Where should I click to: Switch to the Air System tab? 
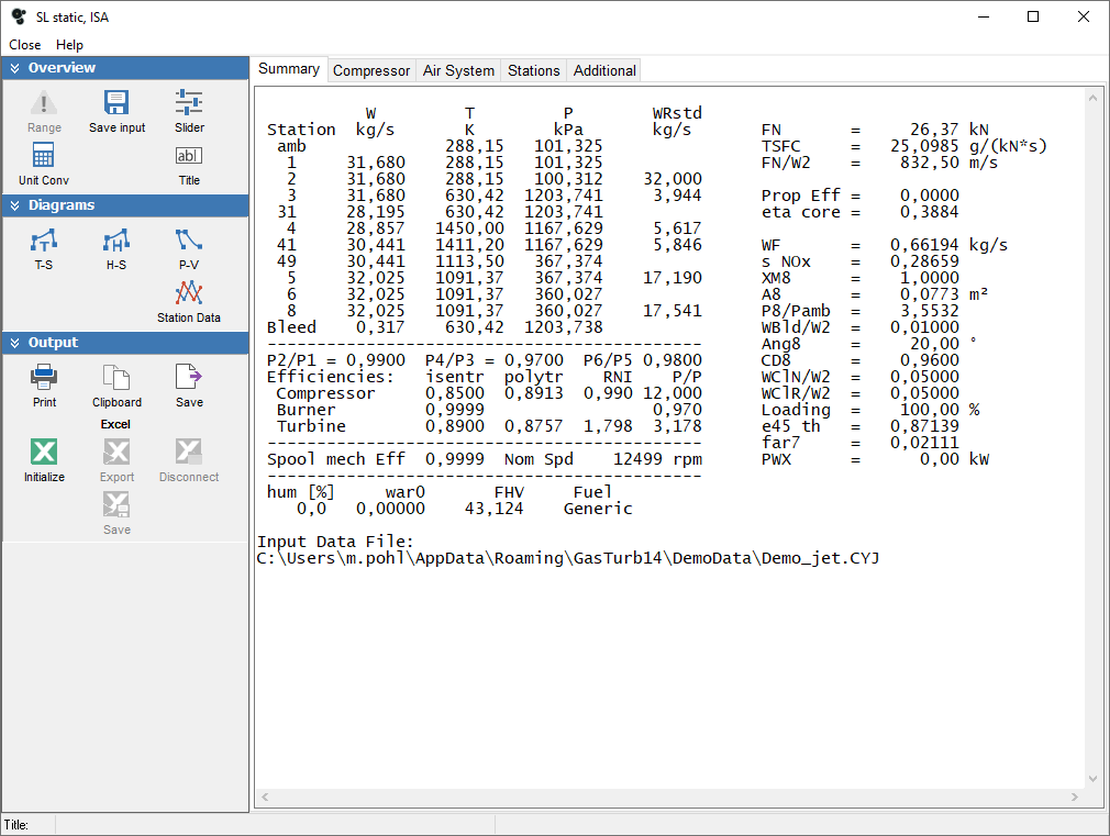pyautogui.click(x=458, y=70)
